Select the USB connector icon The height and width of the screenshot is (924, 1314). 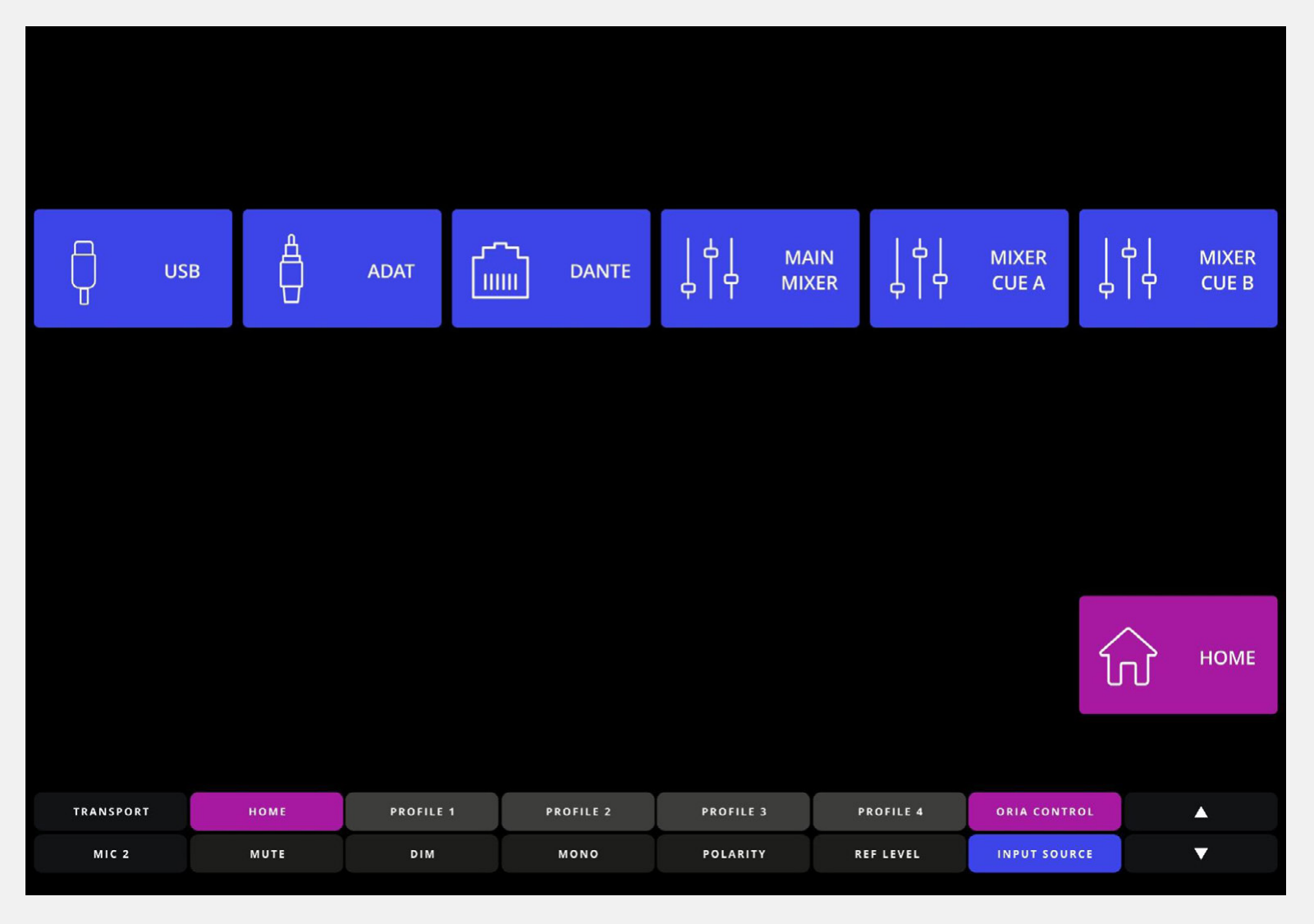pyautogui.click(x=84, y=272)
